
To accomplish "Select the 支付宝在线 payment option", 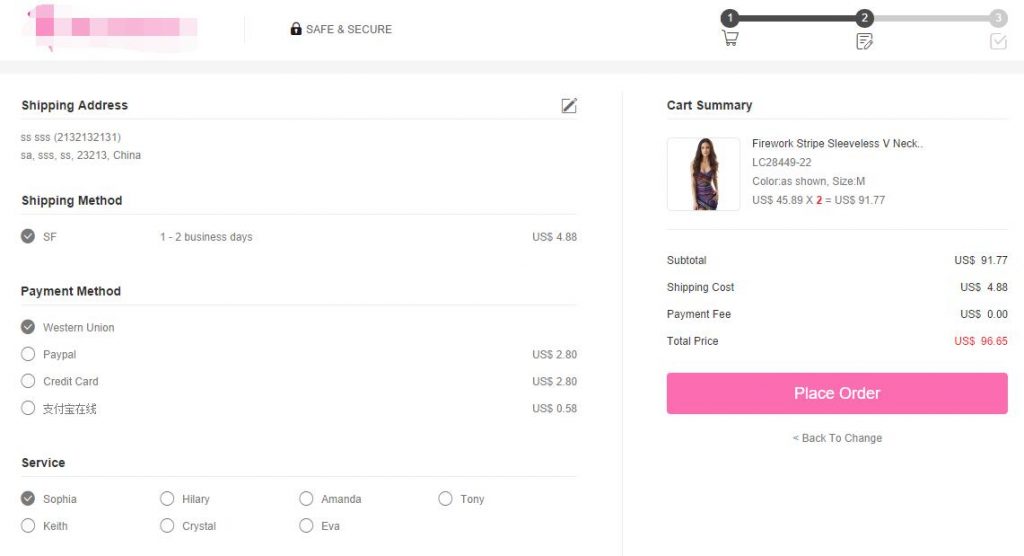I will [x=28, y=408].
